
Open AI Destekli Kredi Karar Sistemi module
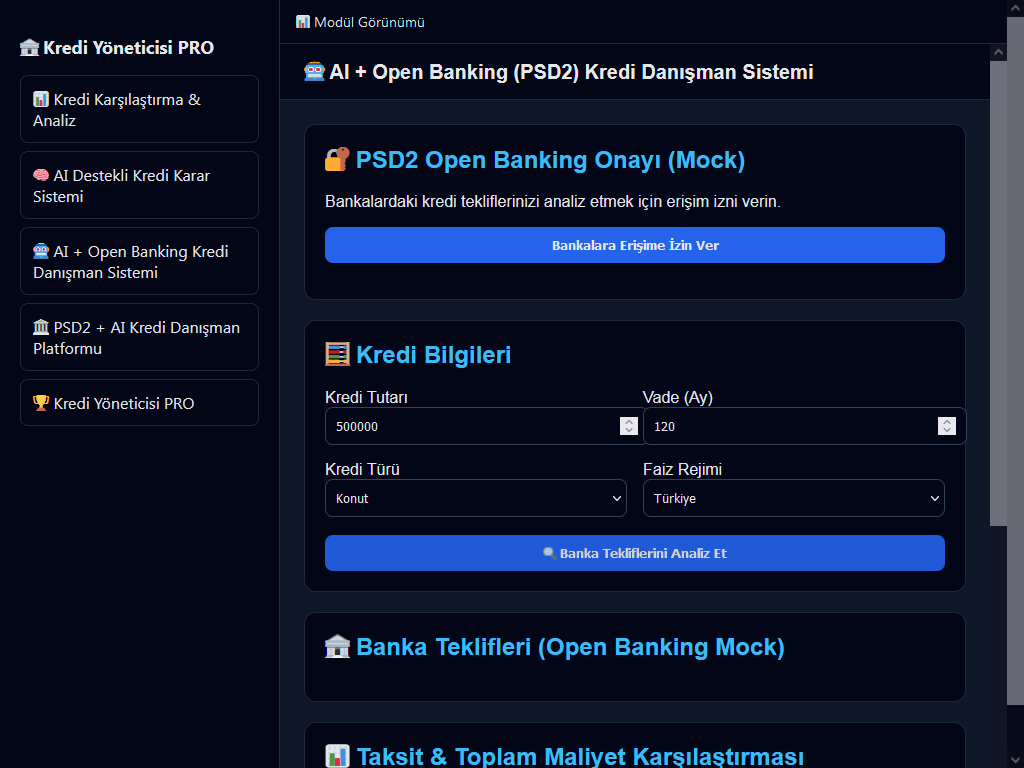pos(139,186)
